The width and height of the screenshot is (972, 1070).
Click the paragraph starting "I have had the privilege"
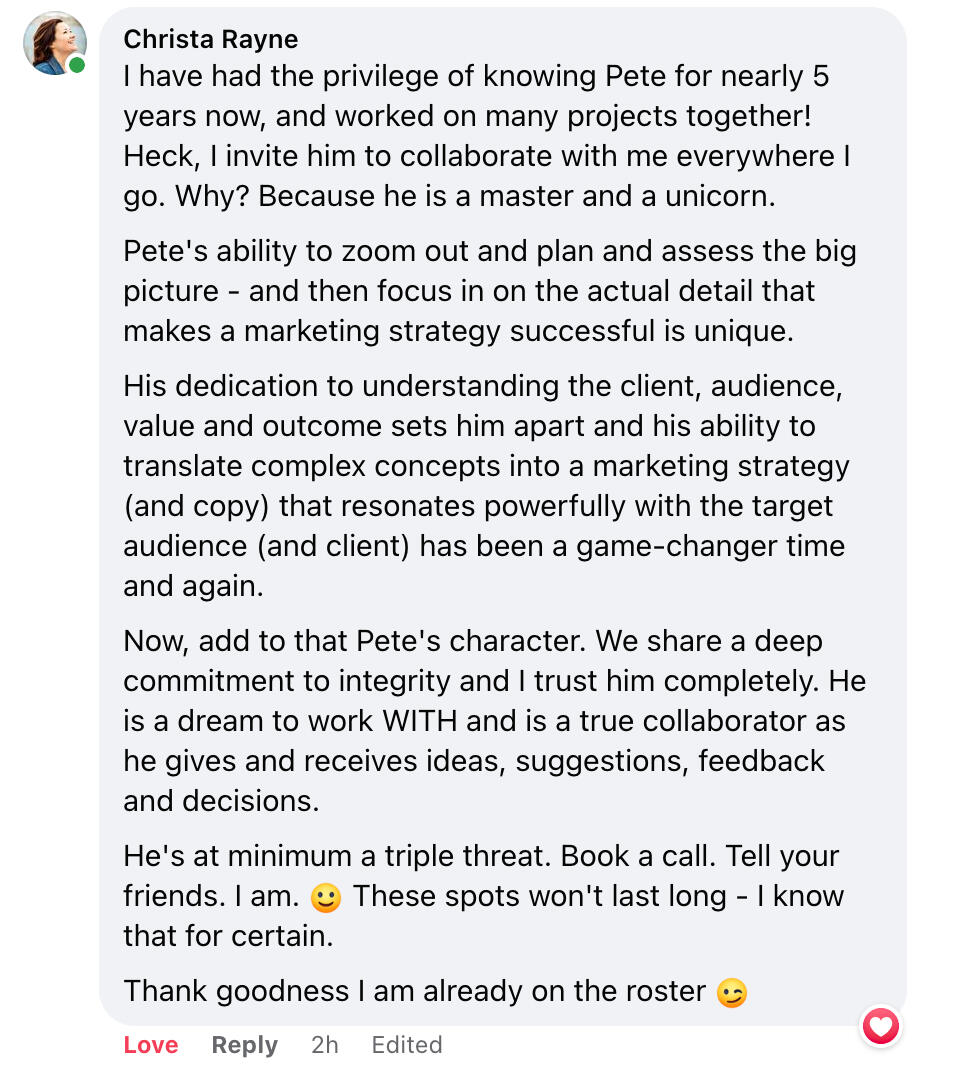coord(480,136)
